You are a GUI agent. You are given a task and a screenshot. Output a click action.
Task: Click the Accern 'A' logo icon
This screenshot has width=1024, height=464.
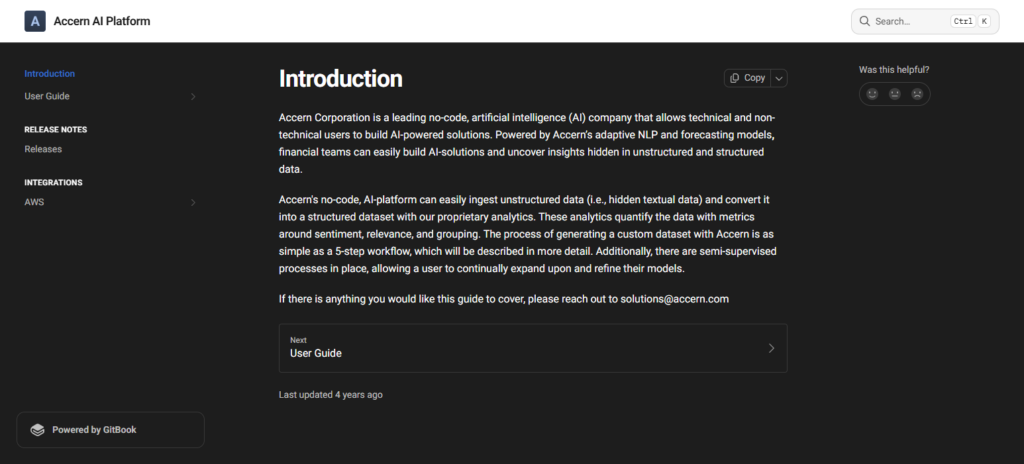click(x=35, y=21)
